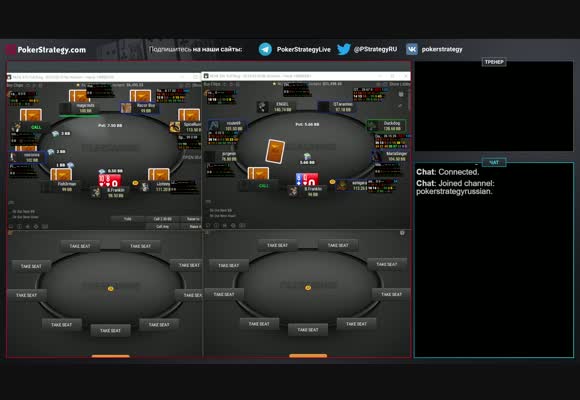The width and height of the screenshot is (580, 400).
Task: Click last bottom toolbar icon, left table
Action: coord(45,226)
